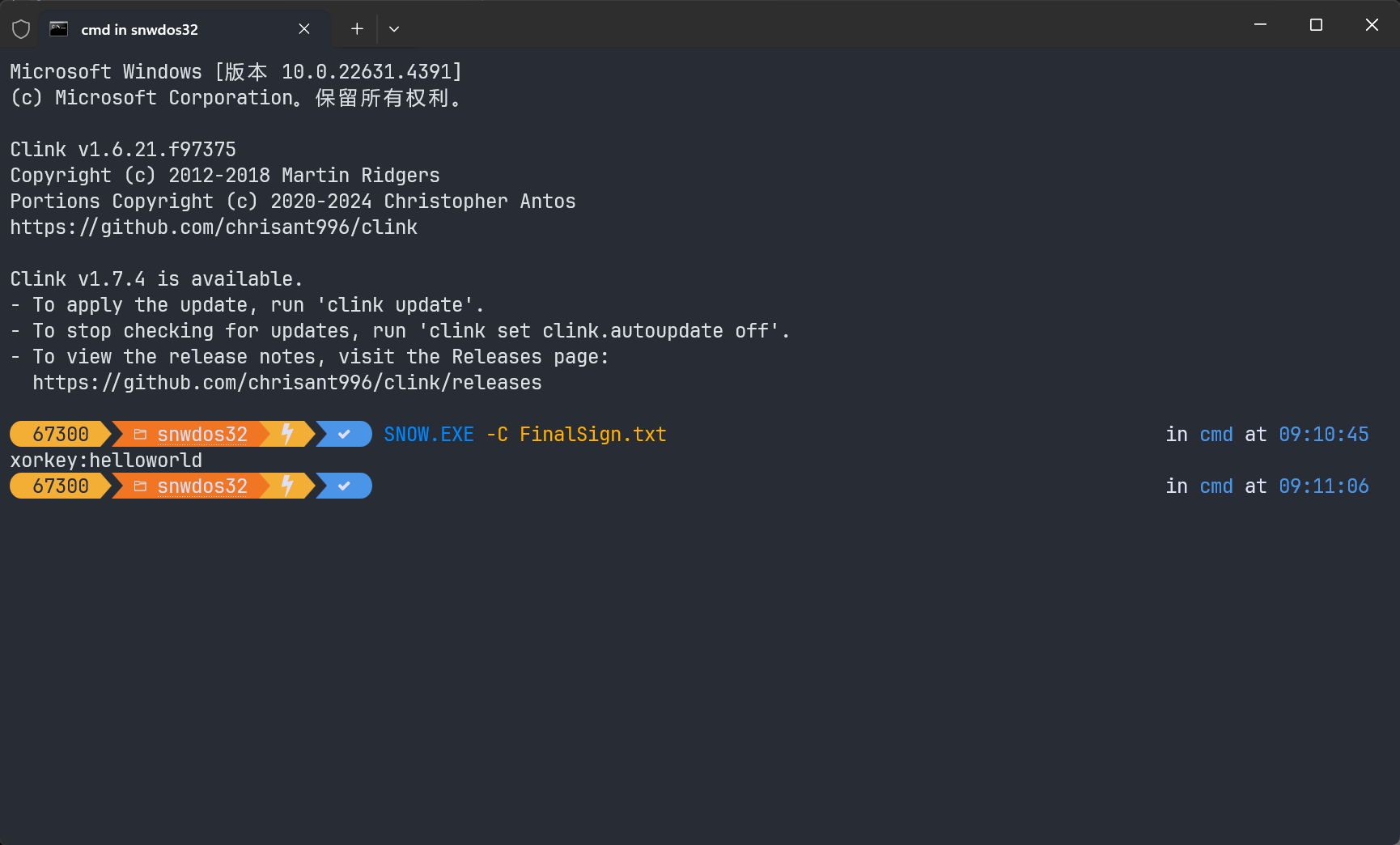This screenshot has width=1400, height=845.
Task: Click the blue checkmark segment in the first prompt
Action: point(345,434)
